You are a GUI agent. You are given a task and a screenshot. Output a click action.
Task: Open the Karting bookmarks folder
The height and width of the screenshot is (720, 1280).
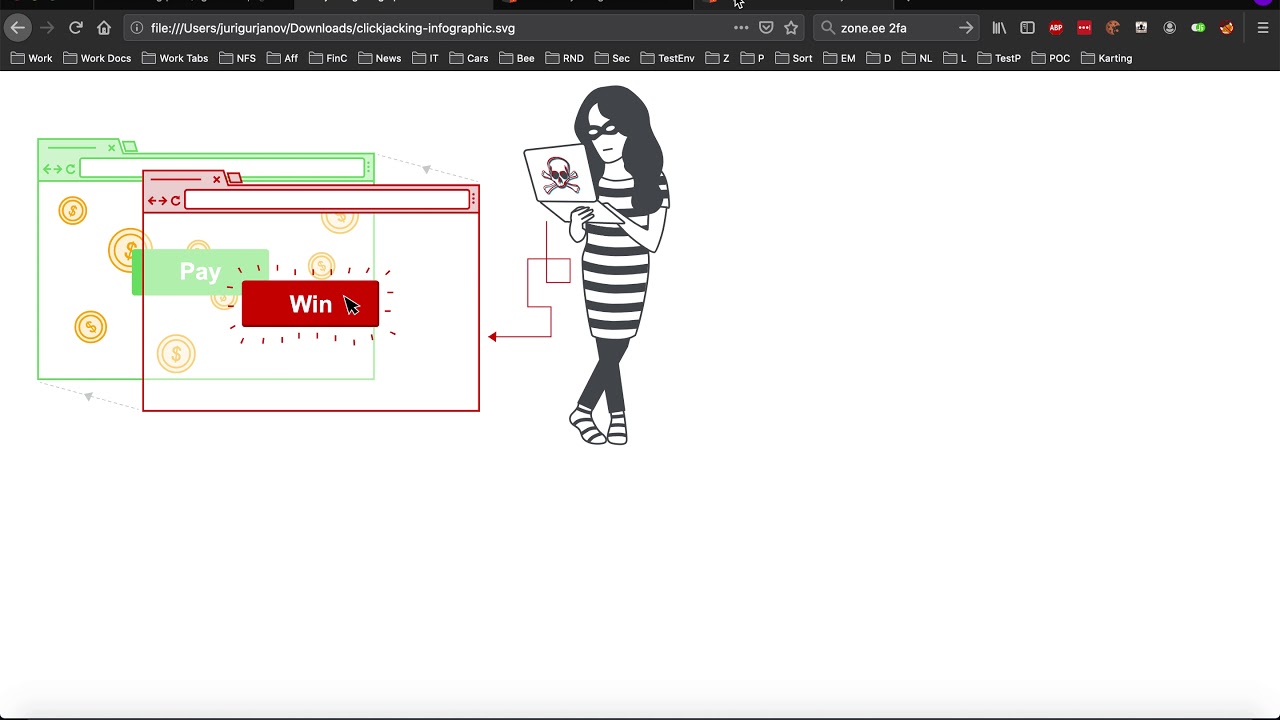click(1106, 58)
